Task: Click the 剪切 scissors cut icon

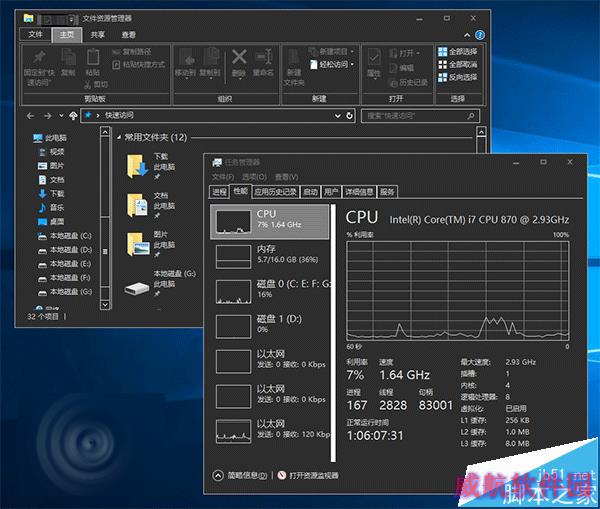Action: pos(96,84)
